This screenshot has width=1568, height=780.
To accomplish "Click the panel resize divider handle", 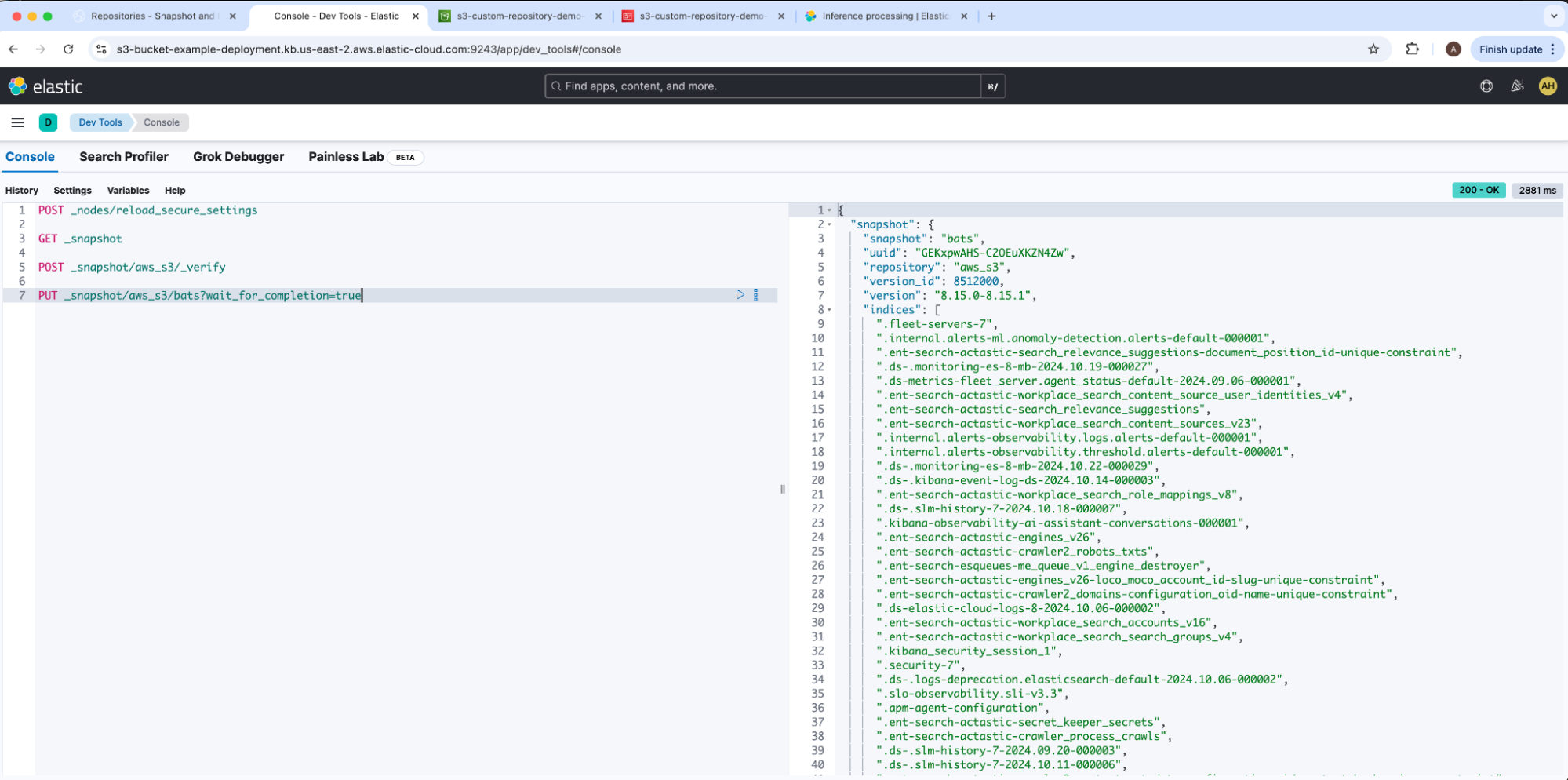I will pos(783,489).
